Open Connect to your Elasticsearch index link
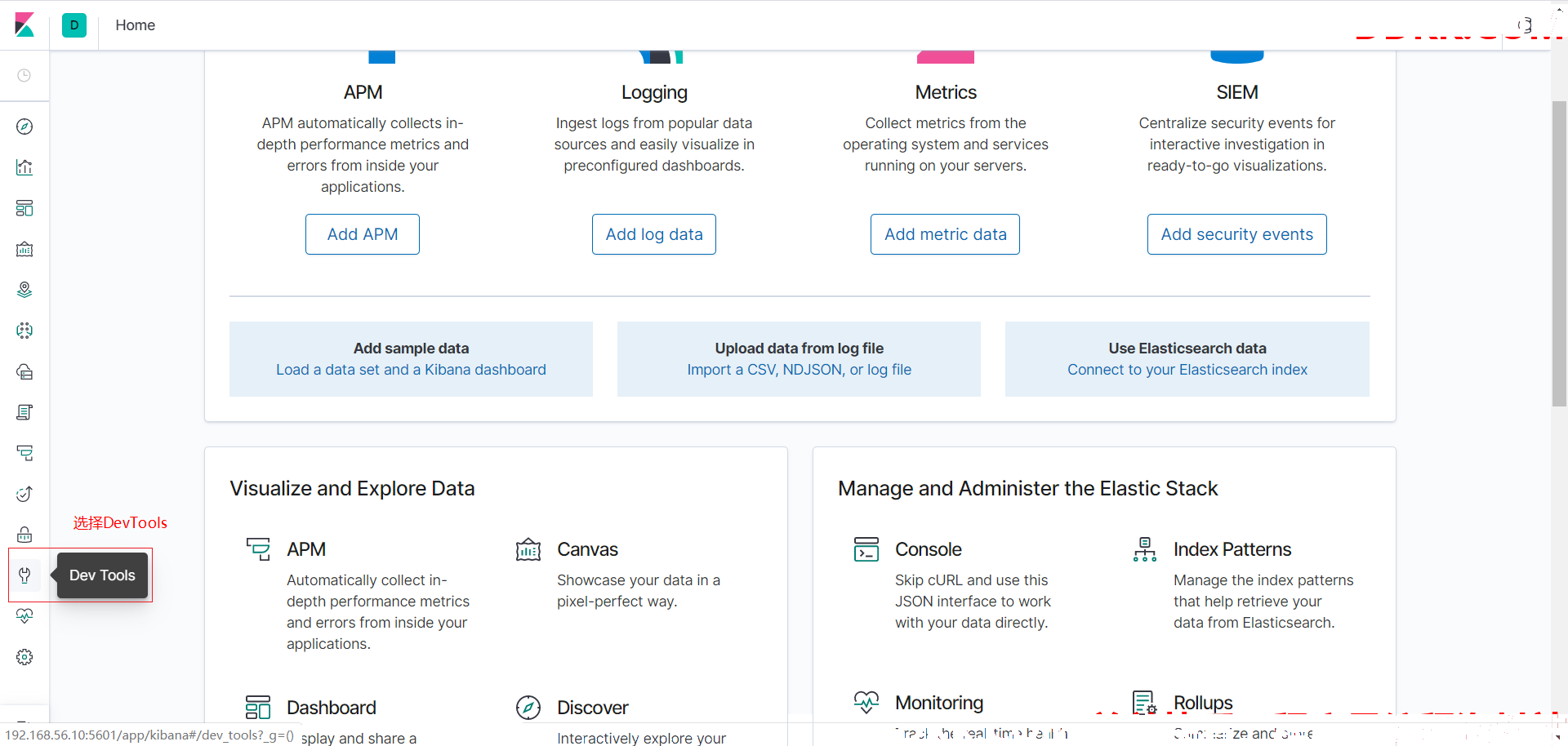This screenshot has width=1568, height=746. (1187, 370)
